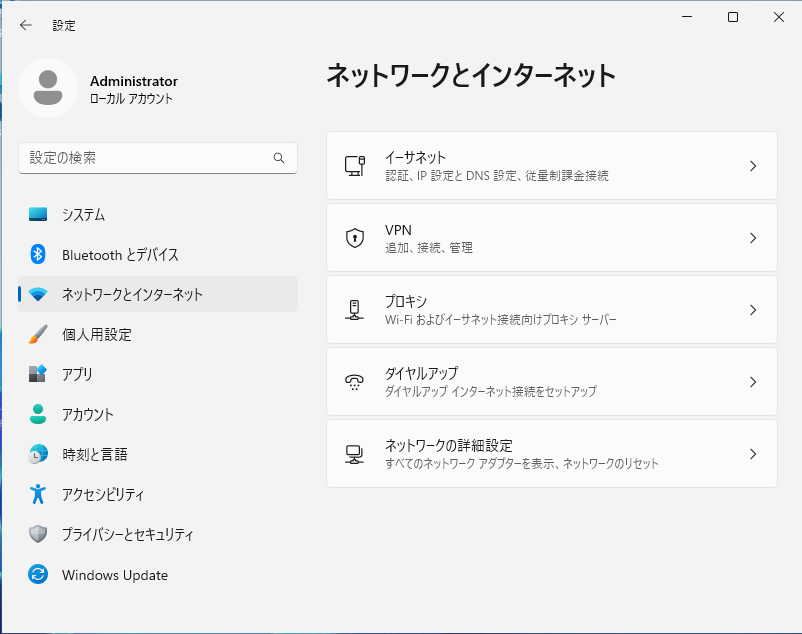The height and width of the screenshot is (634, 802).
Task: Click the Windows Update sync icon
Action: (x=38, y=574)
